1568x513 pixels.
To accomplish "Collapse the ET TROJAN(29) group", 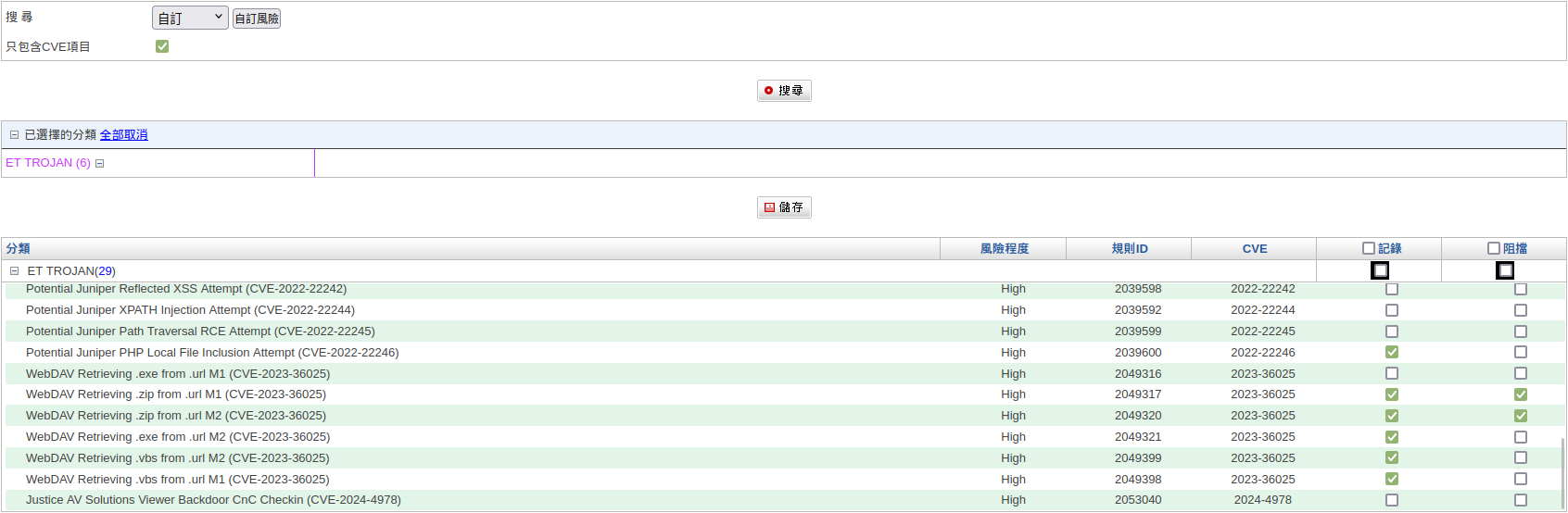I will (14, 271).
